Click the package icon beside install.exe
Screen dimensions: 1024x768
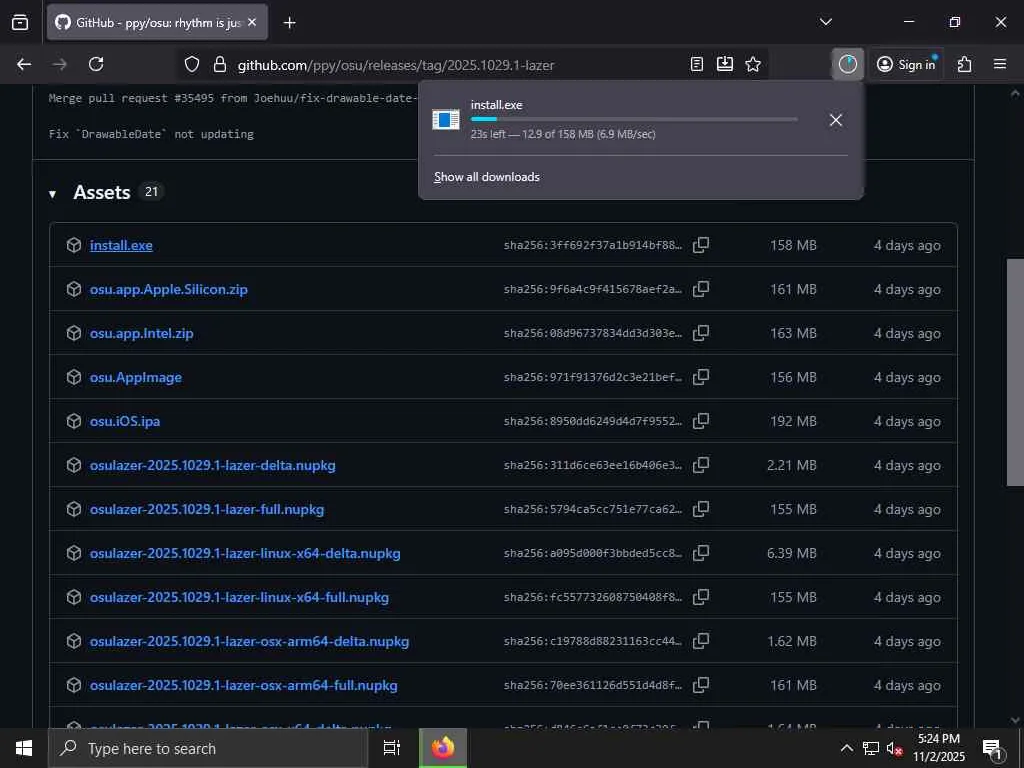click(x=74, y=245)
